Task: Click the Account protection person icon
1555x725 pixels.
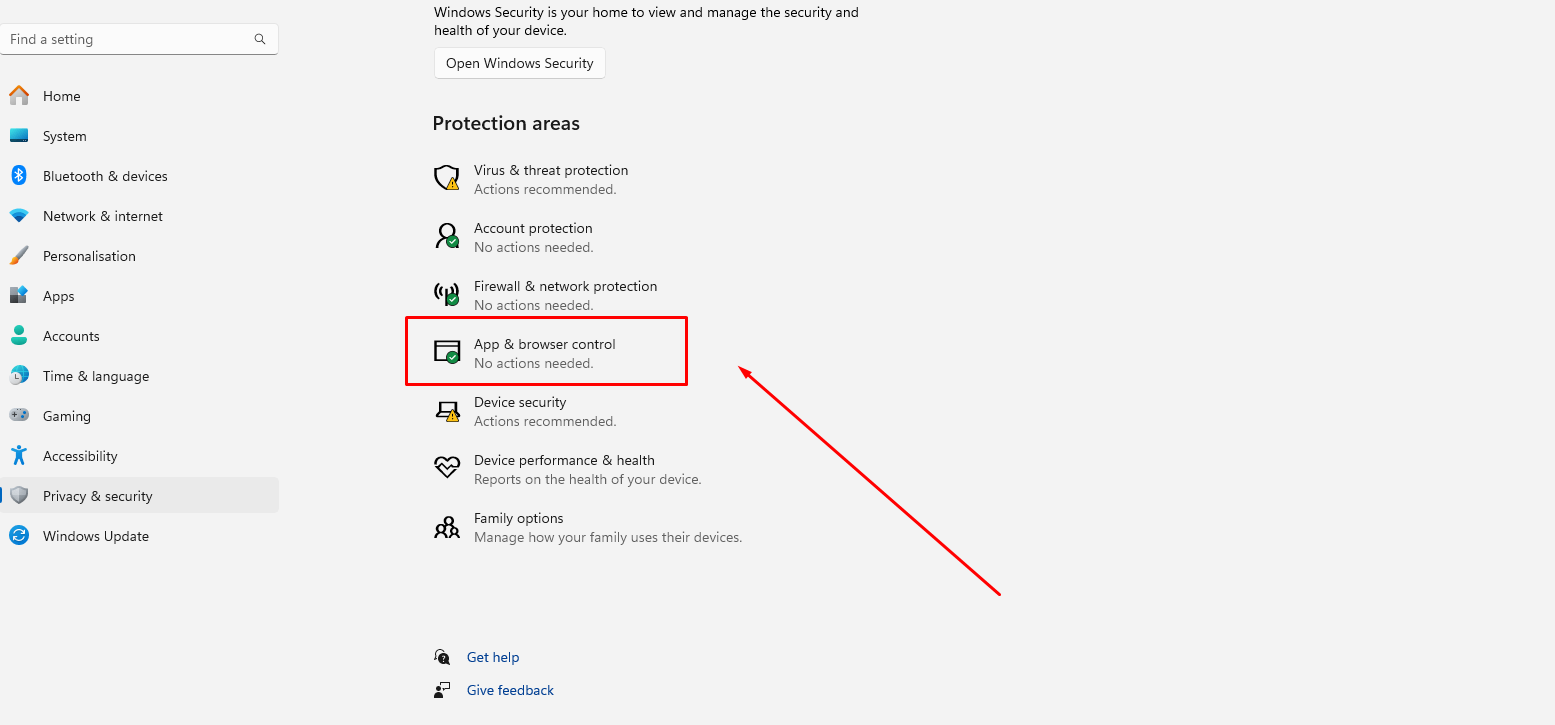Action: 446,236
